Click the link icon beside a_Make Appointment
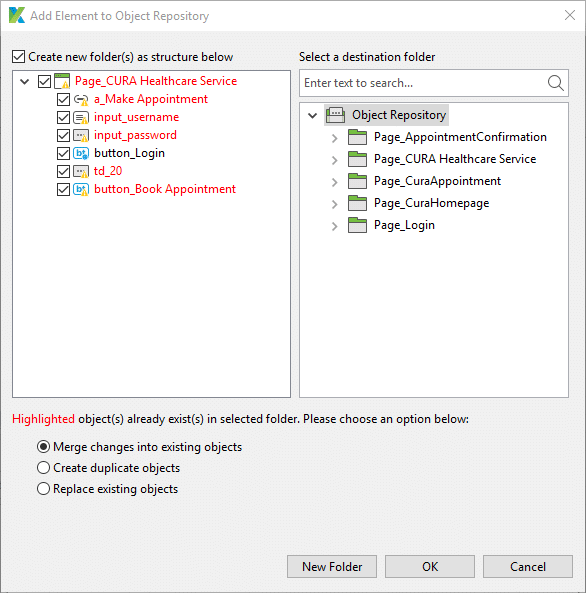 click(x=81, y=99)
